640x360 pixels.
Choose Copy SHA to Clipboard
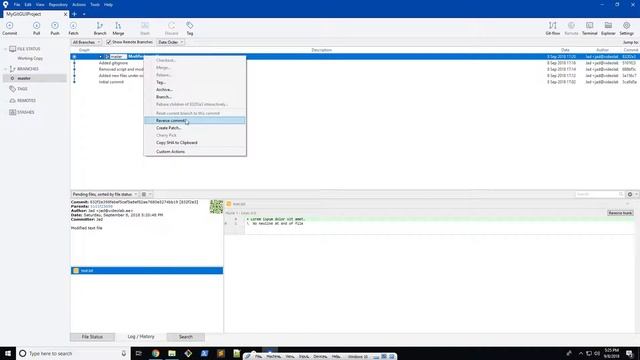pos(195,142)
